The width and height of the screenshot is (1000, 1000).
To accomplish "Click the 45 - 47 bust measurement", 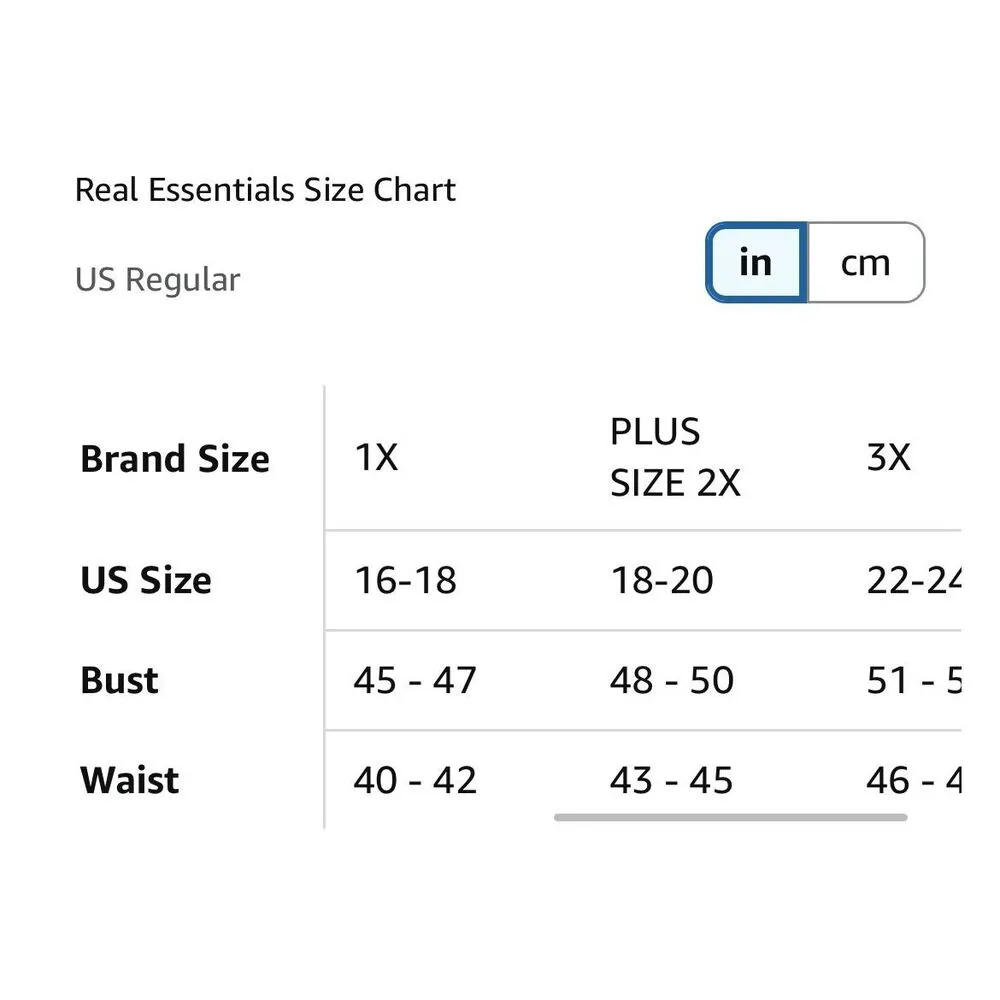I will pos(415,680).
